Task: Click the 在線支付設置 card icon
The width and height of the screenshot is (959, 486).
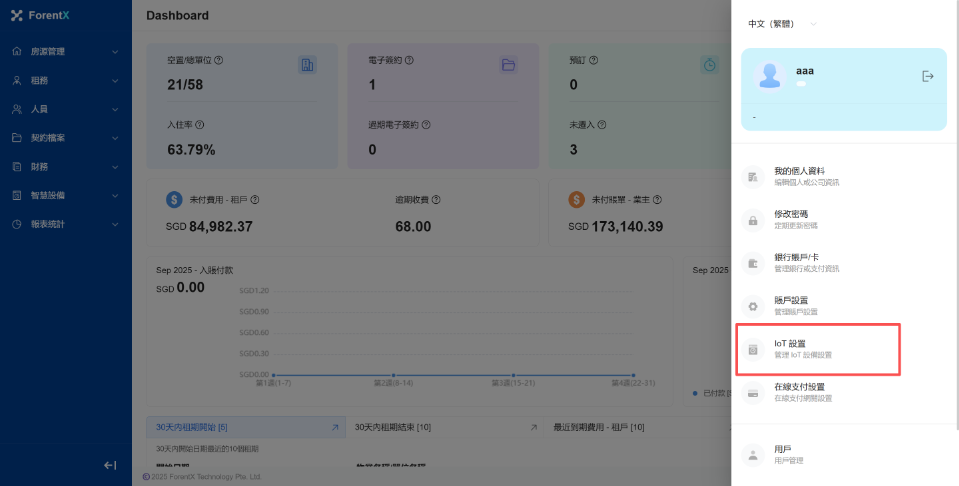Action: click(x=753, y=392)
